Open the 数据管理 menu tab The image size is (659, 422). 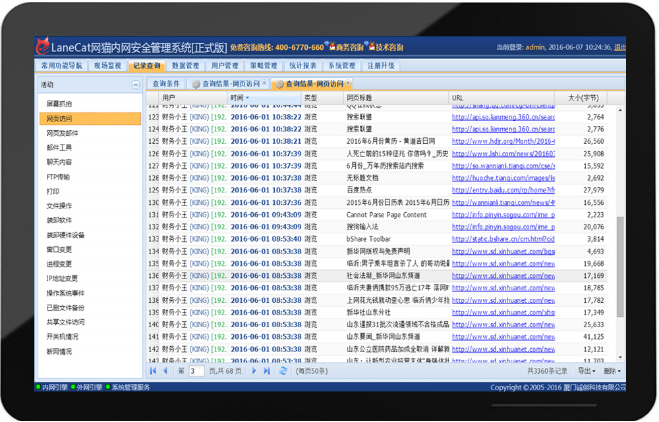(x=185, y=66)
